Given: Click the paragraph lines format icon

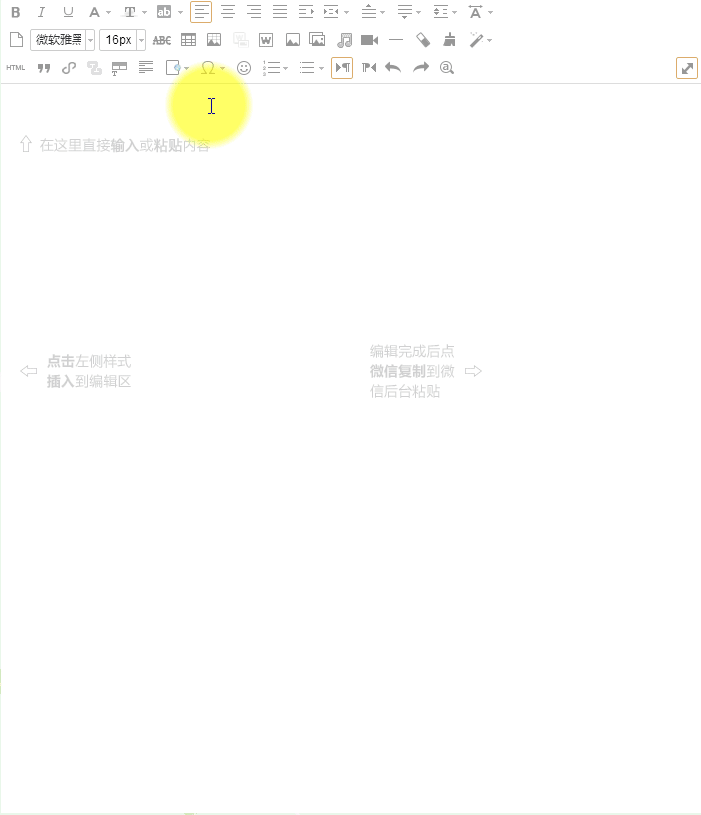Looking at the screenshot, I should click(x=146, y=68).
